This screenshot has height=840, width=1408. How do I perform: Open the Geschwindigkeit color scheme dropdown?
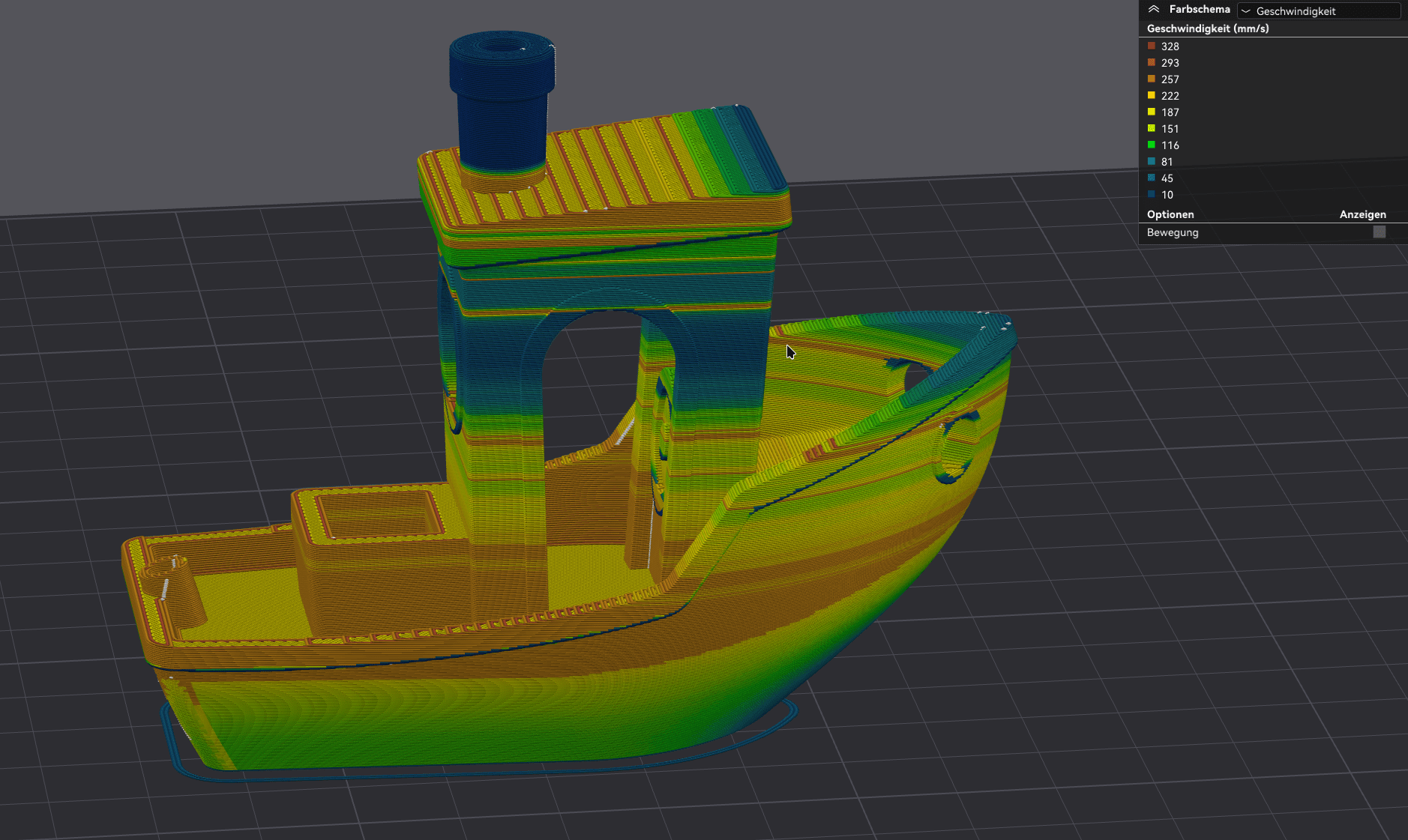coord(1319,11)
